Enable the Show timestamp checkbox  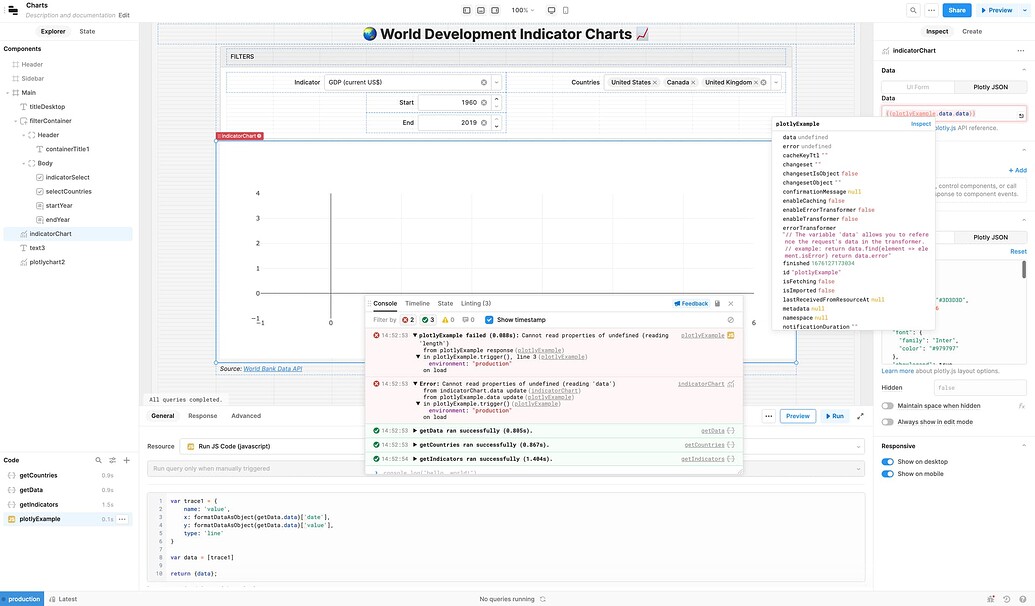(490, 319)
